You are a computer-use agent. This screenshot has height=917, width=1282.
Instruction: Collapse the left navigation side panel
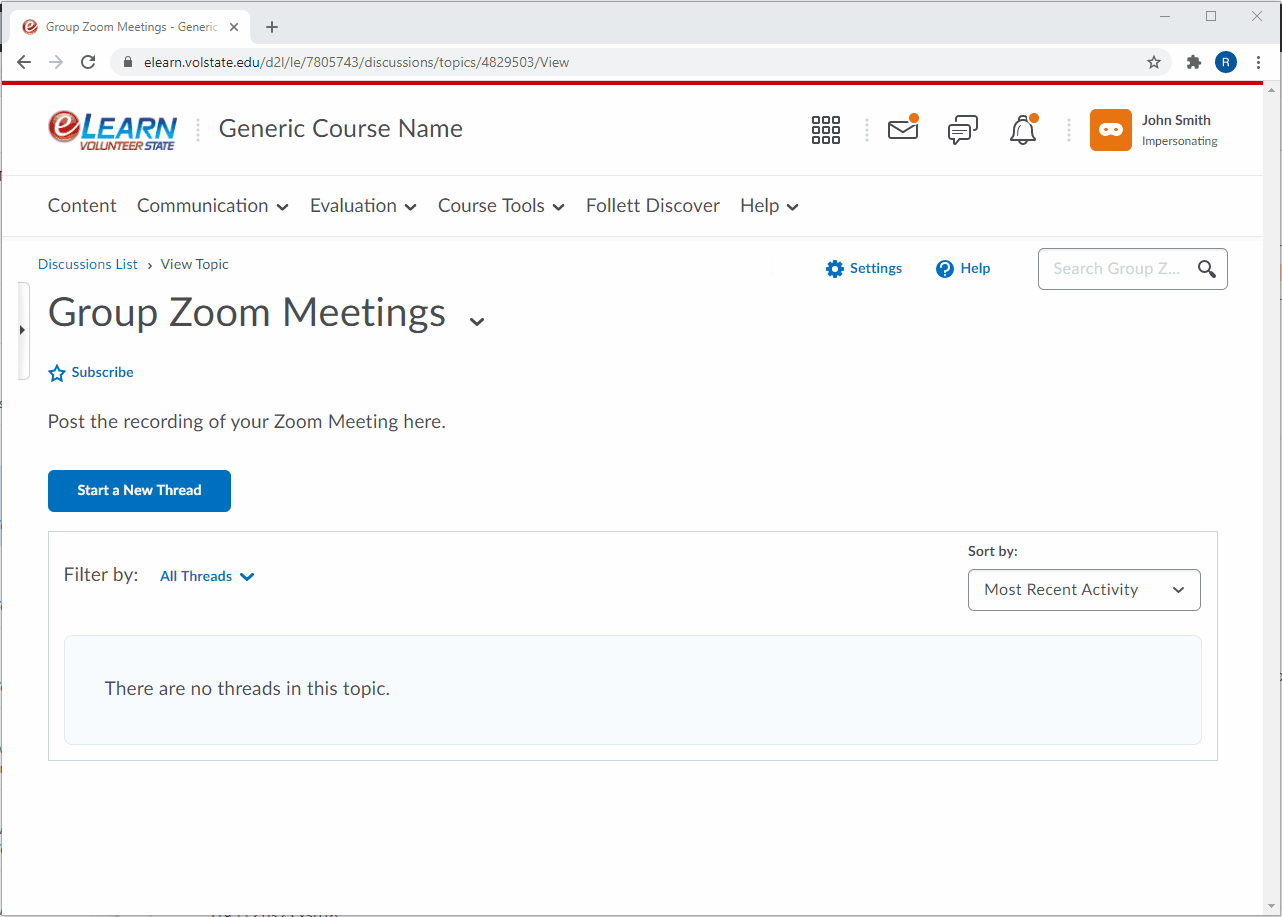[x=22, y=330]
